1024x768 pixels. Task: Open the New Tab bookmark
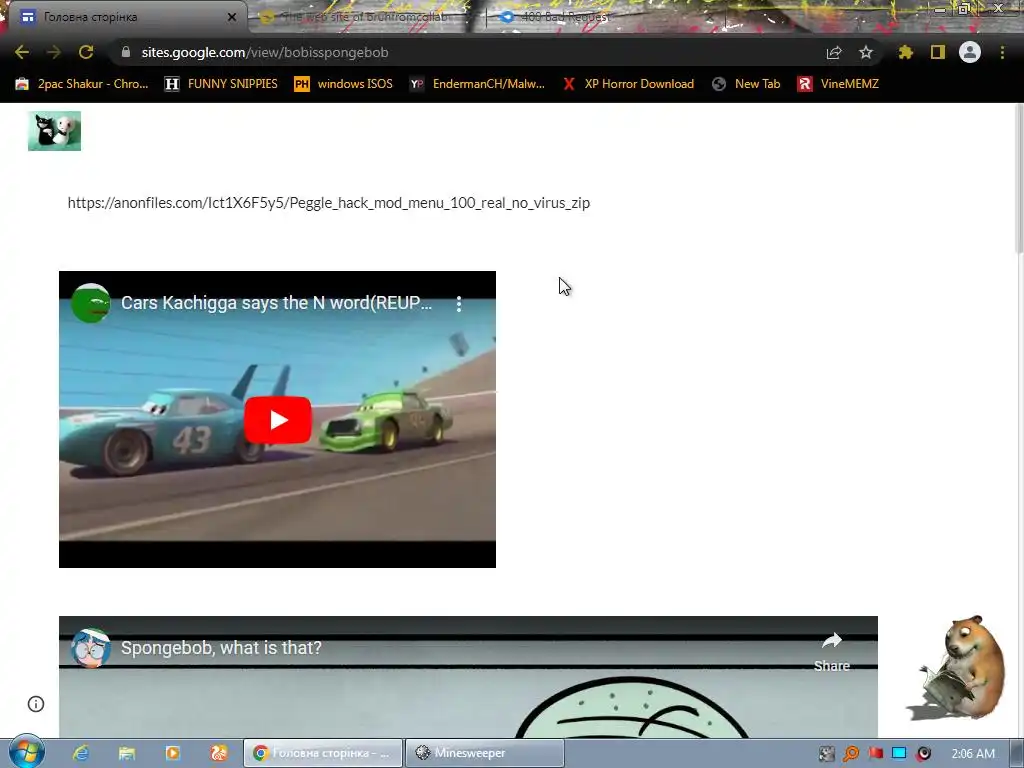click(746, 84)
